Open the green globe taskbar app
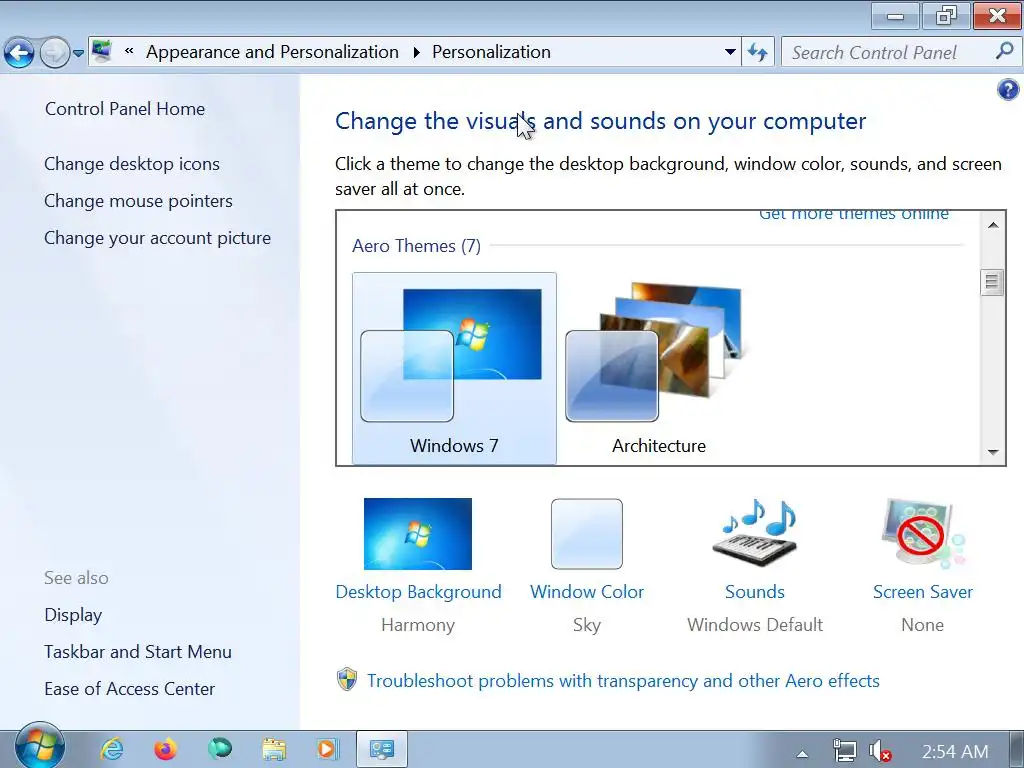The width and height of the screenshot is (1024, 768). [220, 748]
